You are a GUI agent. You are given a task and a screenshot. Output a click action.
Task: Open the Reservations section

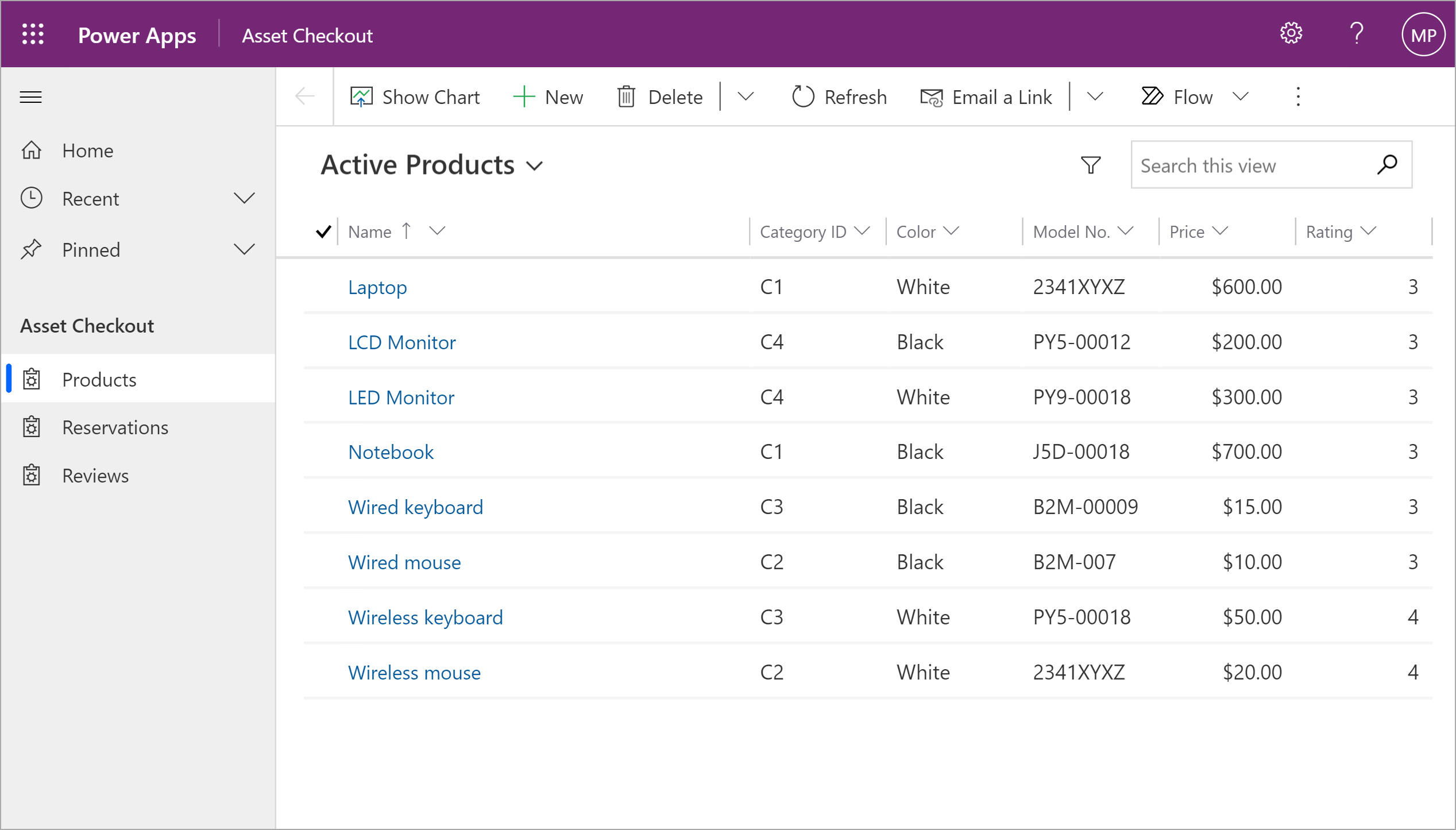[115, 427]
